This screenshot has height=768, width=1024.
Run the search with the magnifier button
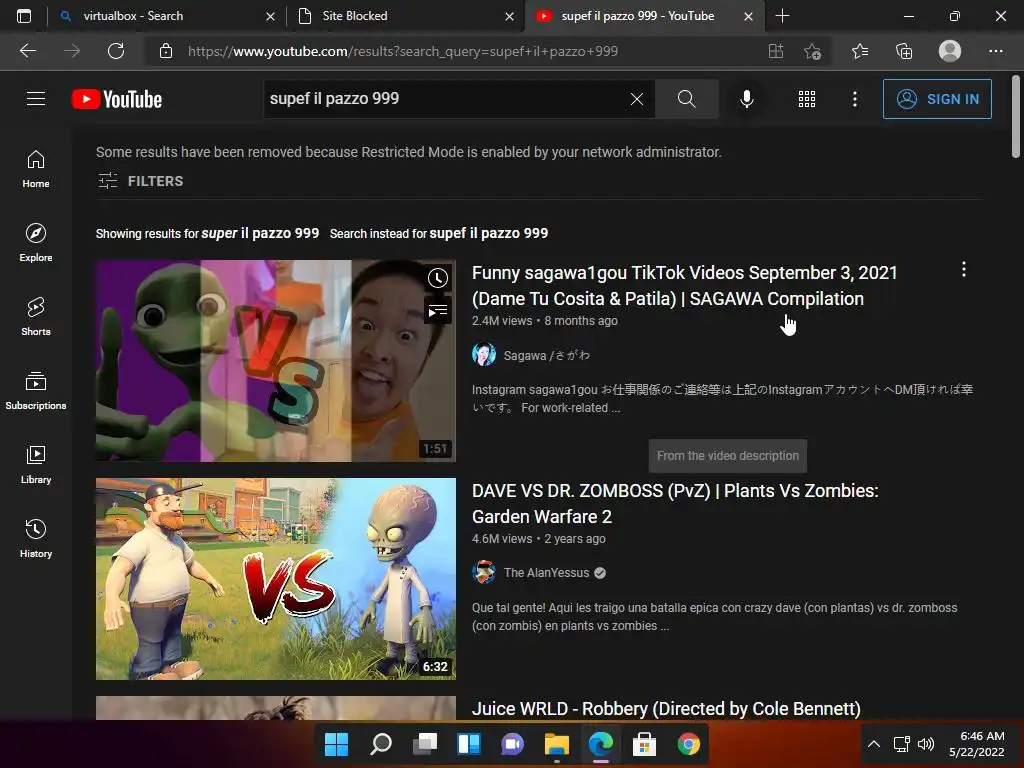click(x=686, y=99)
